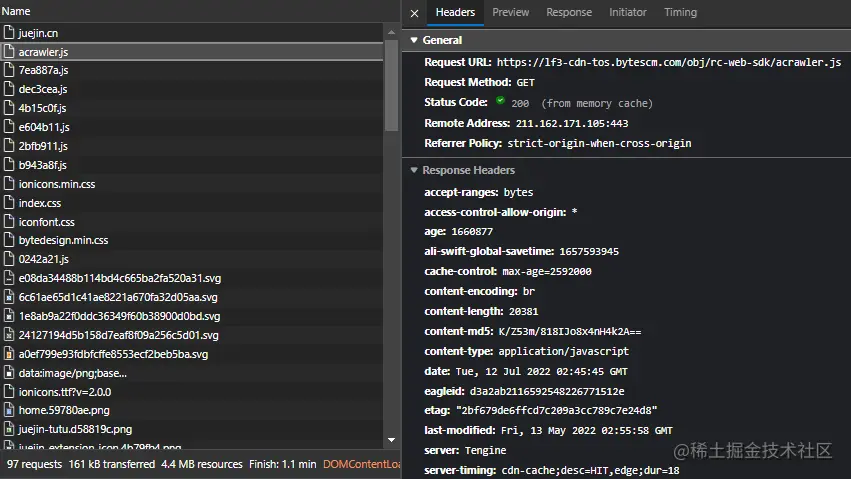Open the Initiator tab
The image size is (851, 479).
tap(627, 12)
